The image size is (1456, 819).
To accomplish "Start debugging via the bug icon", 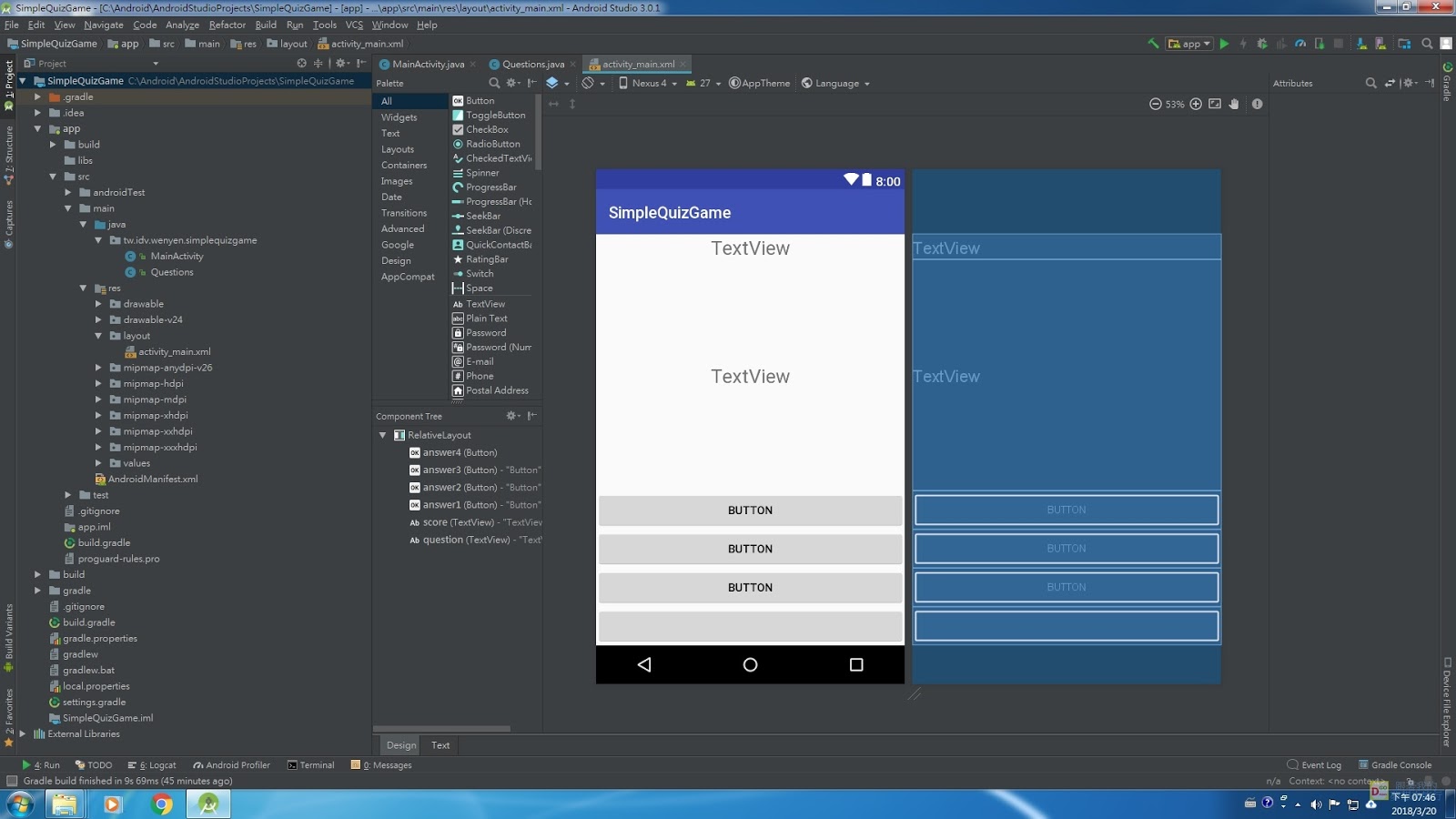I will pos(1261,43).
